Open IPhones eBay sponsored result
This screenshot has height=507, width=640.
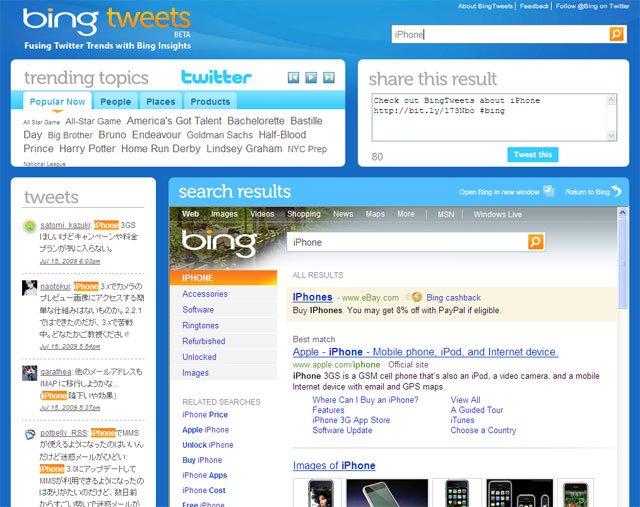(312, 297)
